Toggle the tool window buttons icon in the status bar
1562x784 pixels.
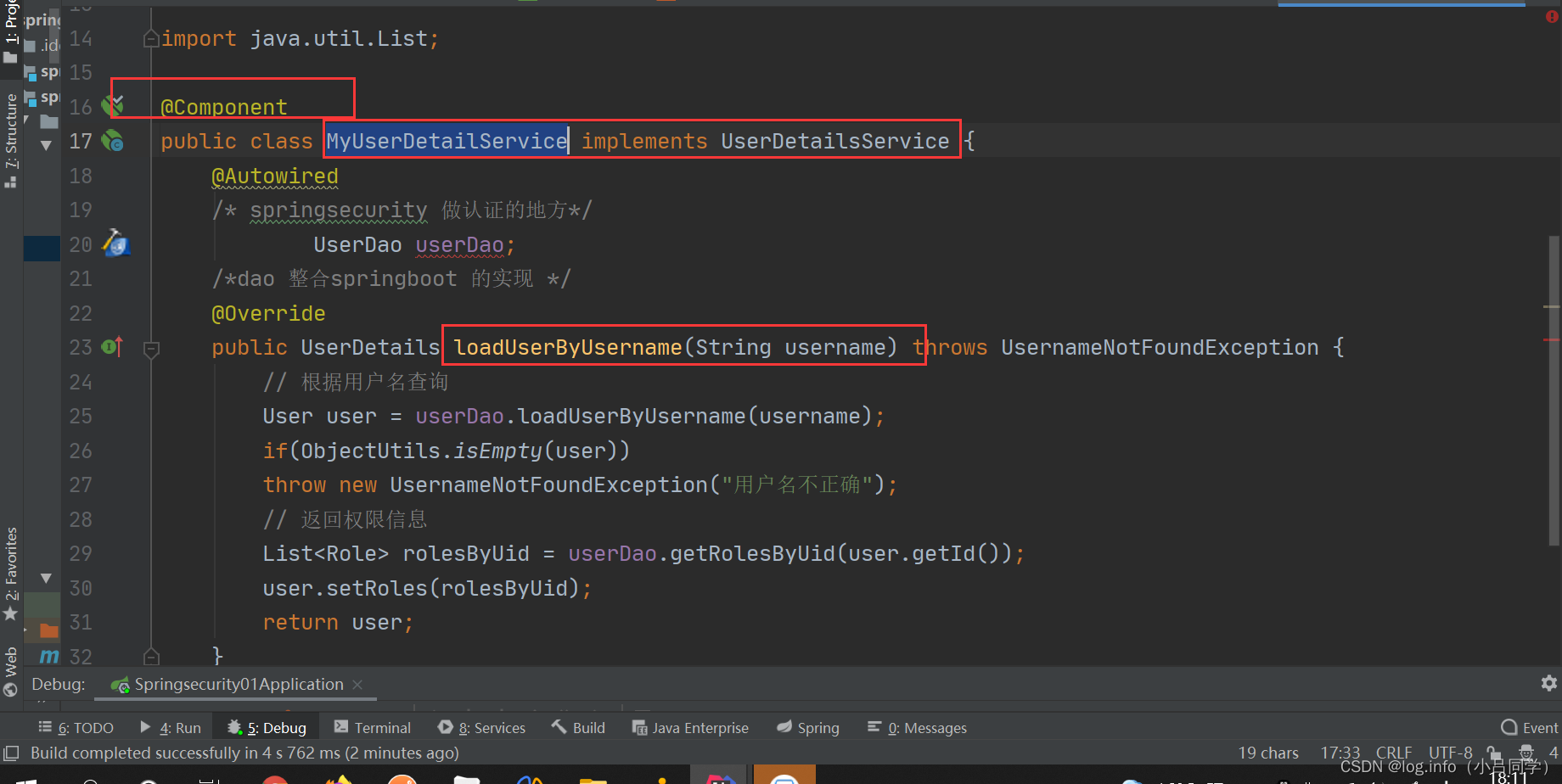click(12, 753)
